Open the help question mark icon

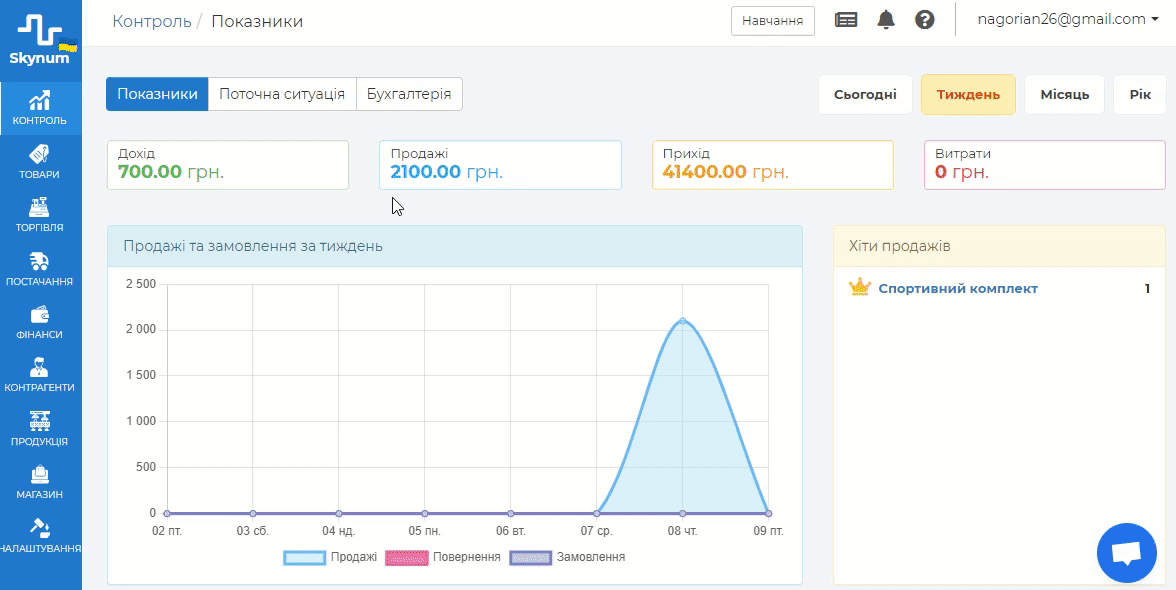pos(925,20)
